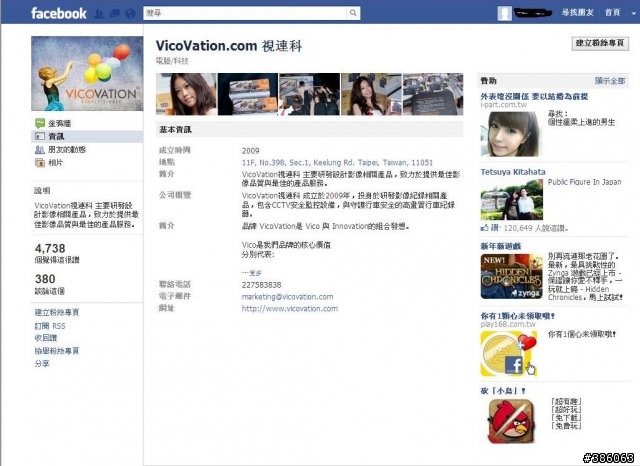640x466 pixels.
Task: Open second photo strip thumbnail of product boxes
Action: click(x=248, y=94)
